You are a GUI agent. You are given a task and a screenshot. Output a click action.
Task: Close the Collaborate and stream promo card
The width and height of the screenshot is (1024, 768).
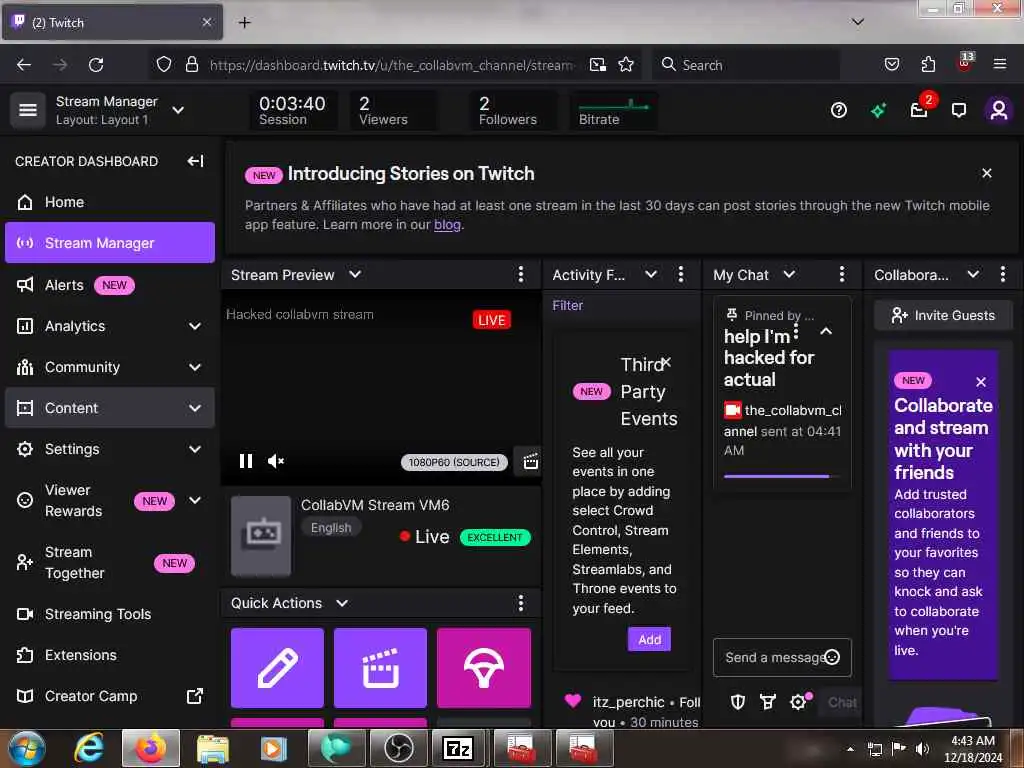(981, 382)
